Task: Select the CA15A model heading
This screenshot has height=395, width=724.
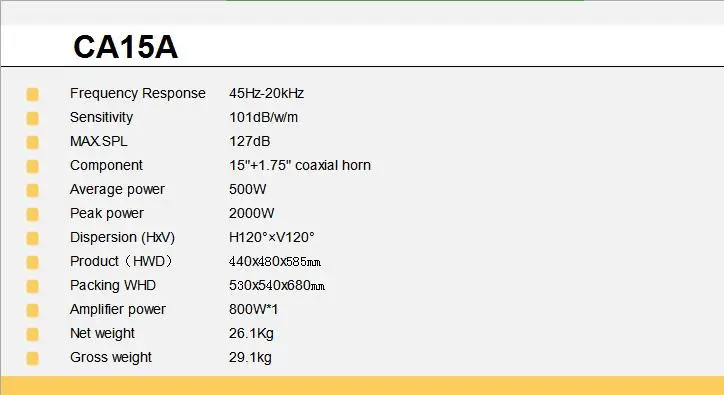Action: tap(126, 47)
